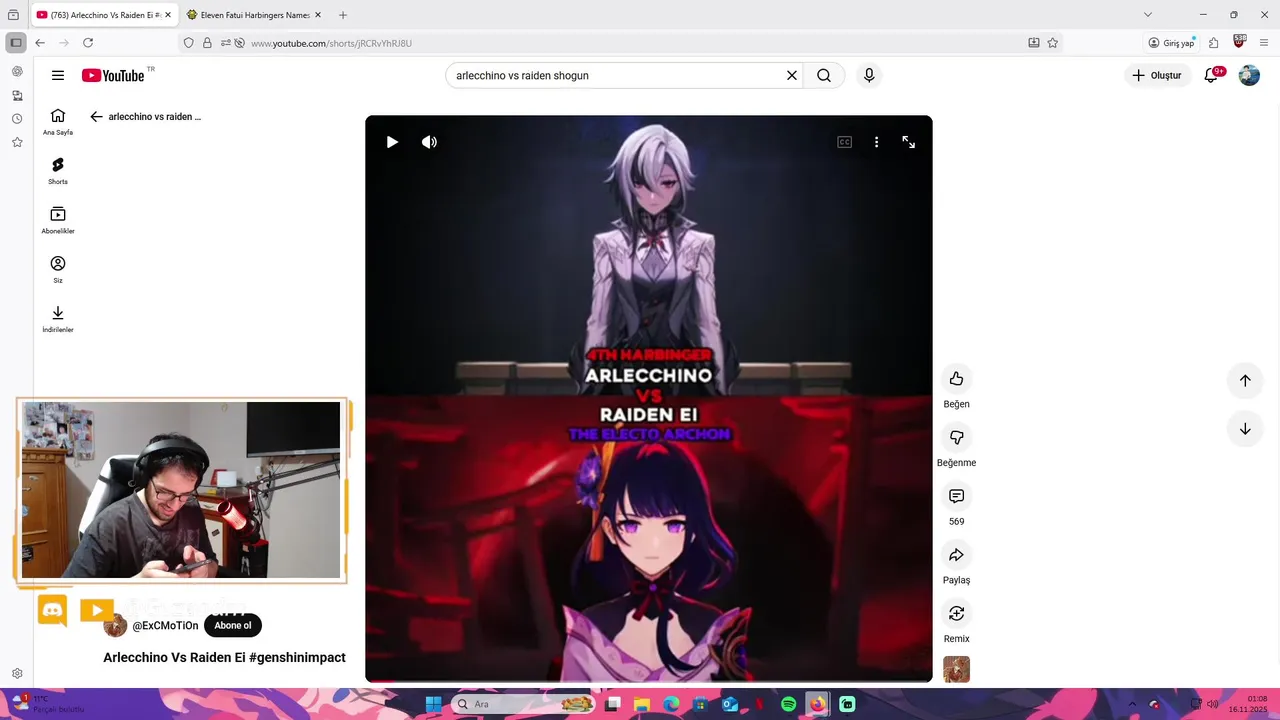Open Shorts in the sidebar
The height and width of the screenshot is (720, 1280).
tap(58, 171)
